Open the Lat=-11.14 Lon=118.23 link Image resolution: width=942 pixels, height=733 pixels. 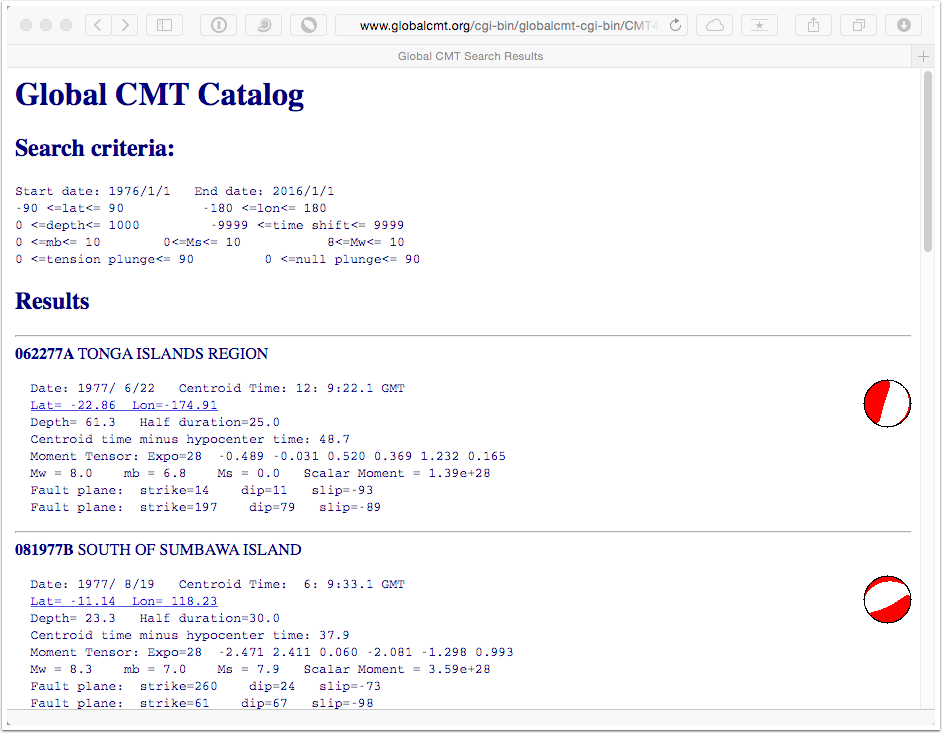[124, 601]
